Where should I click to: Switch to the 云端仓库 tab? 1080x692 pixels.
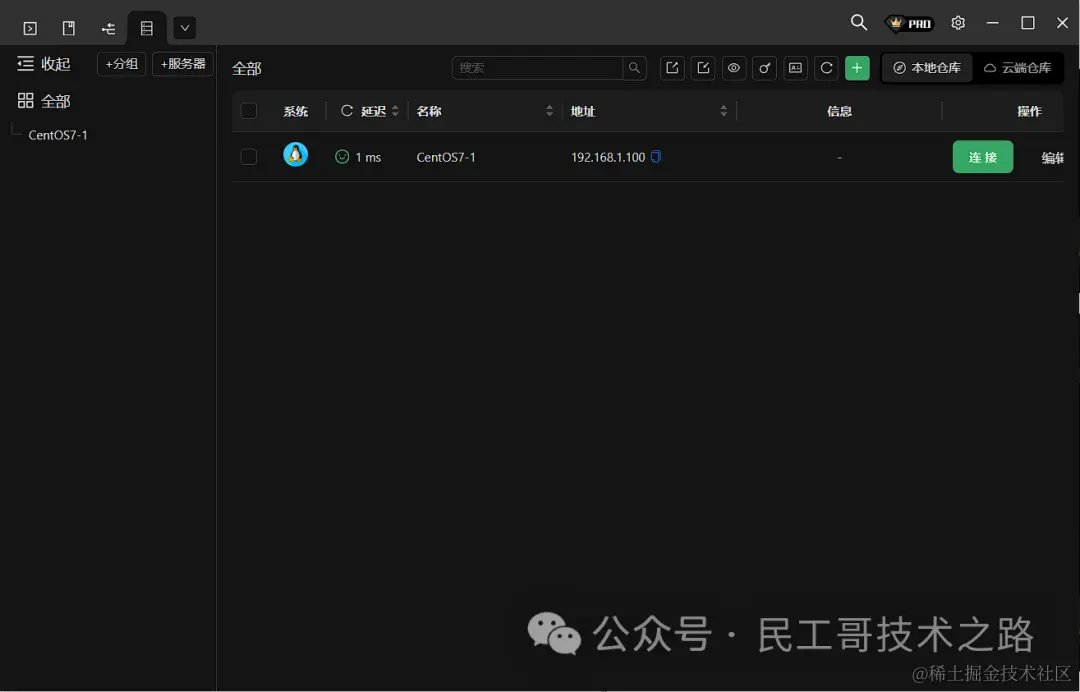(x=1019, y=68)
